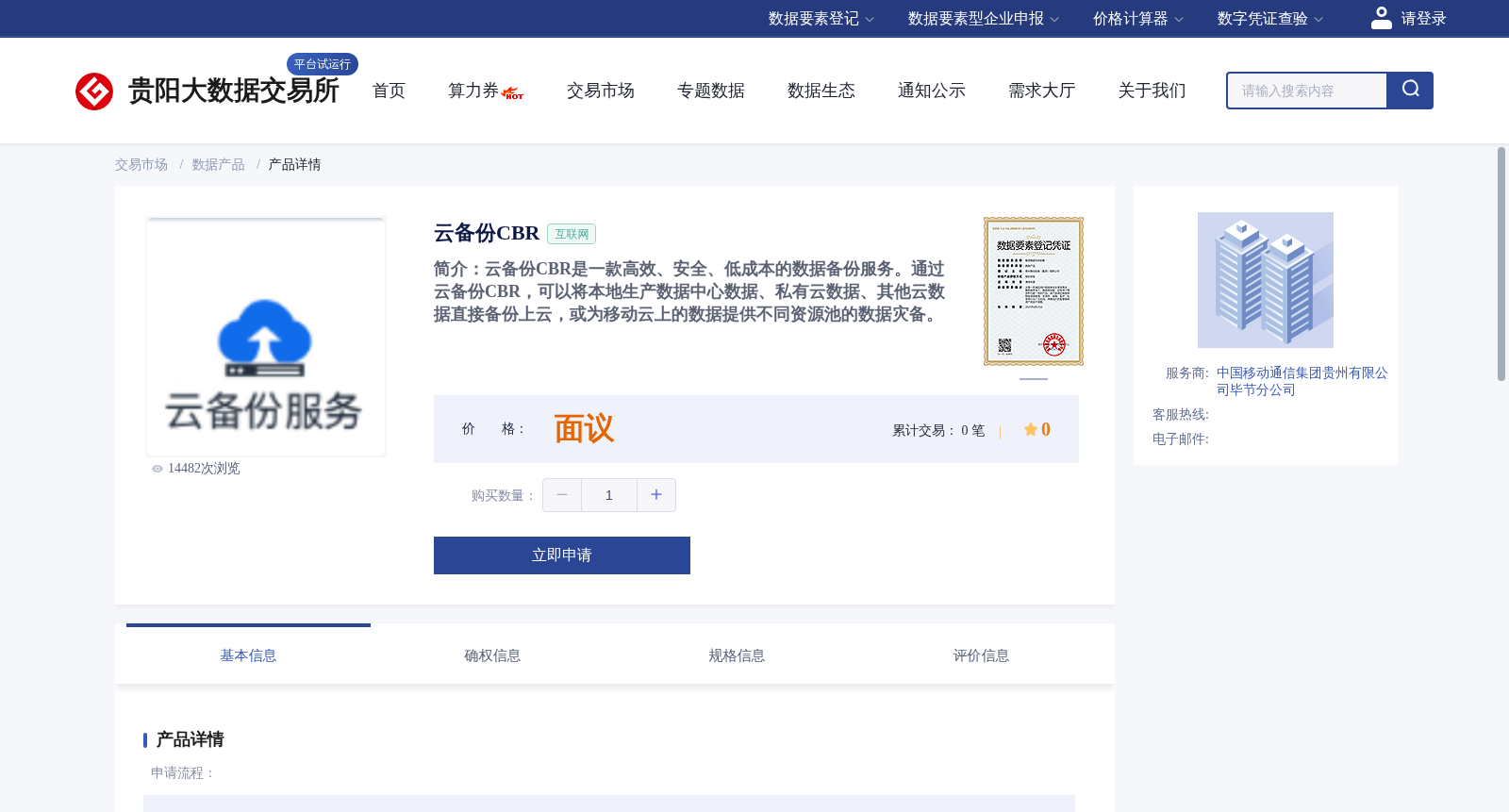This screenshot has height=812, width=1509.
Task: Open 算力券 navigation item
Action: (x=473, y=91)
